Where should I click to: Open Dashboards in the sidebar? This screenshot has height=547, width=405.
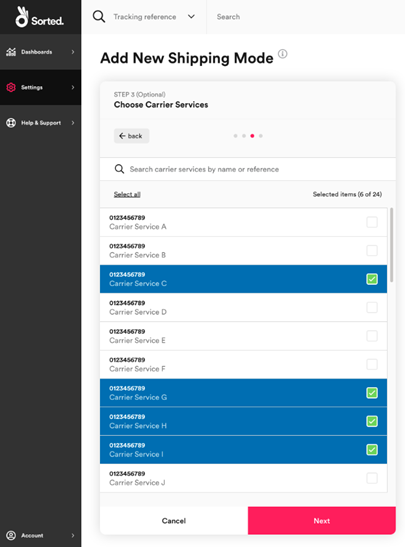pyautogui.click(x=40, y=52)
